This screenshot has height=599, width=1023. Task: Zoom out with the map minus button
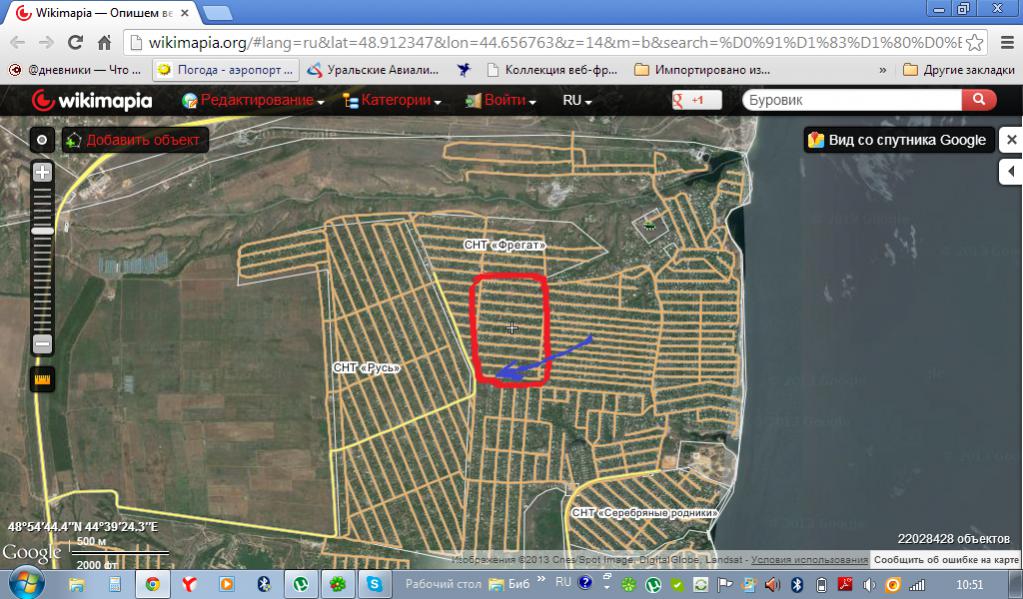pos(42,343)
